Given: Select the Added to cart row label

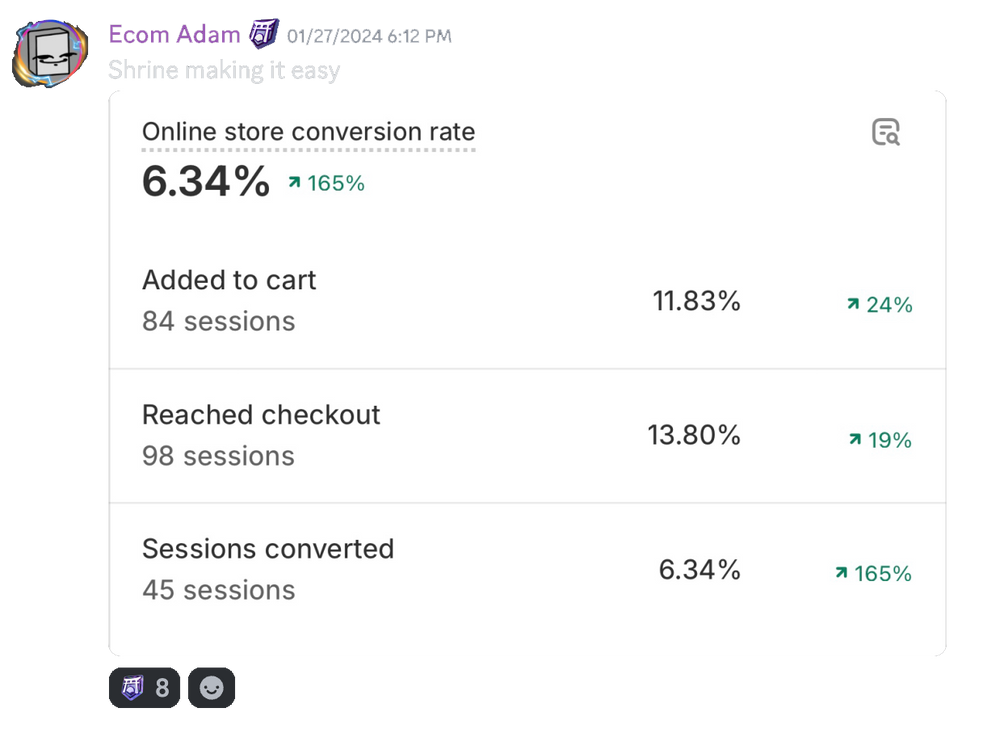Looking at the screenshot, I should pos(229,280).
